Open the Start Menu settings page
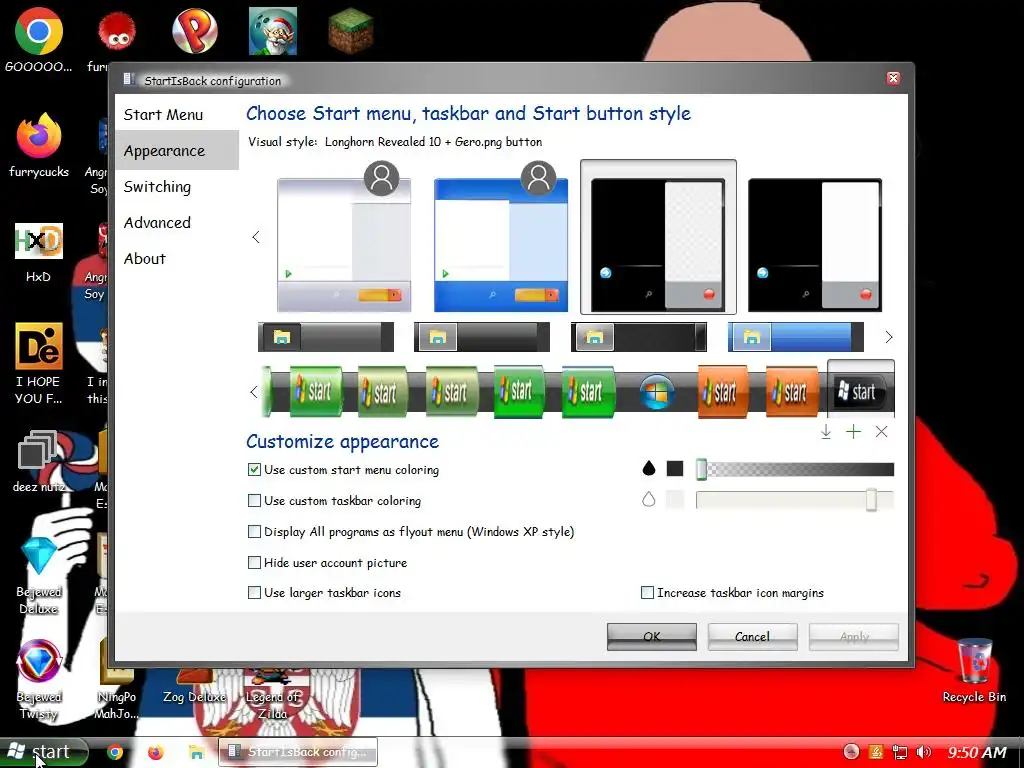The height and width of the screenshot is (768, 1024). click(x=163, y=115)
